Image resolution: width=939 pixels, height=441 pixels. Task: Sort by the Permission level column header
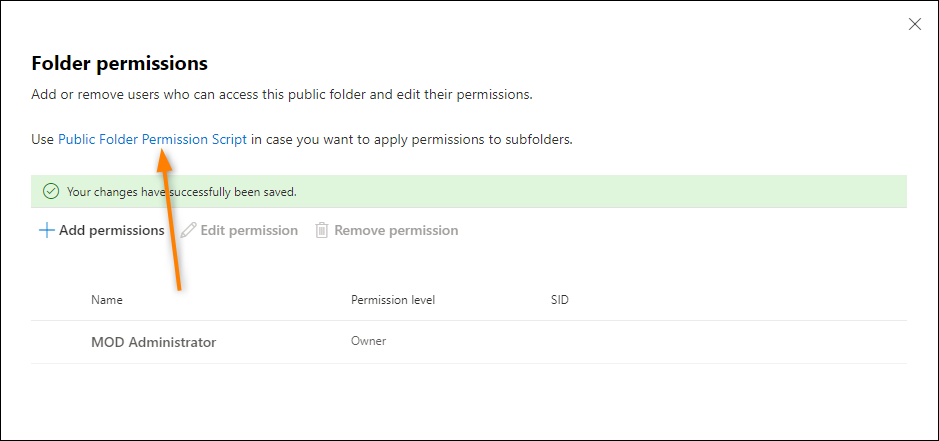[393, 300]
